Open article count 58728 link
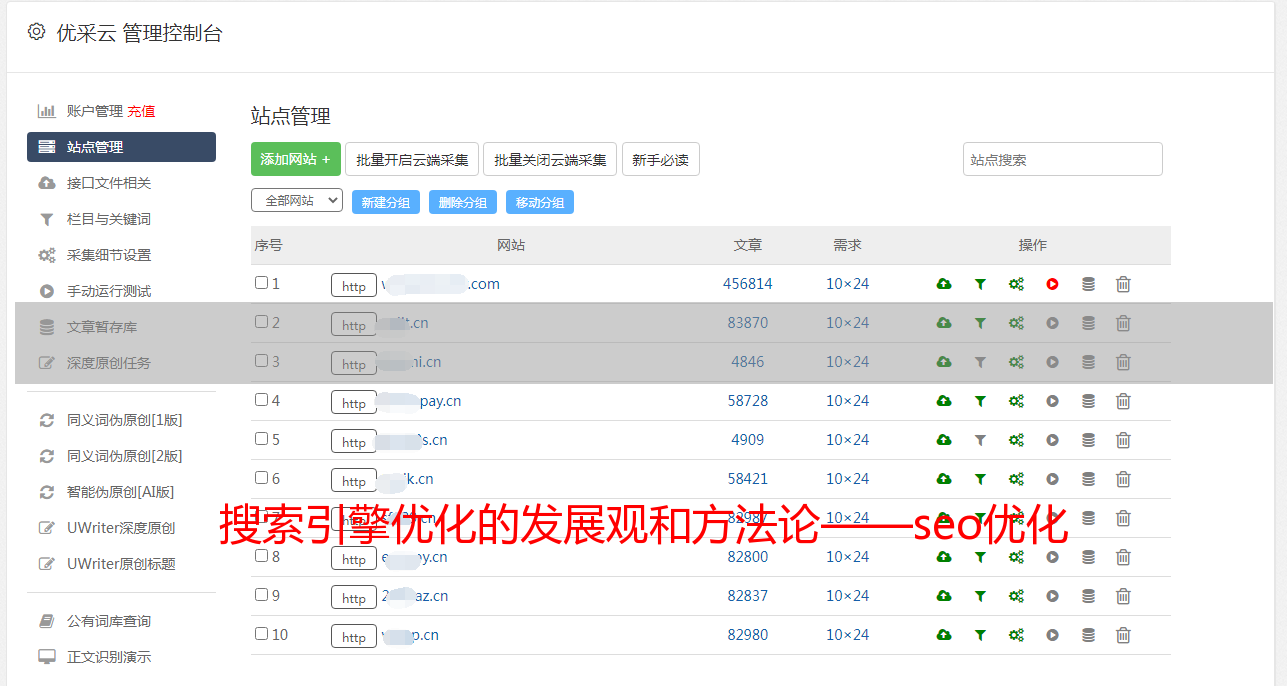This screenshot has width=1287, height=686. click(x=748, y=401)
